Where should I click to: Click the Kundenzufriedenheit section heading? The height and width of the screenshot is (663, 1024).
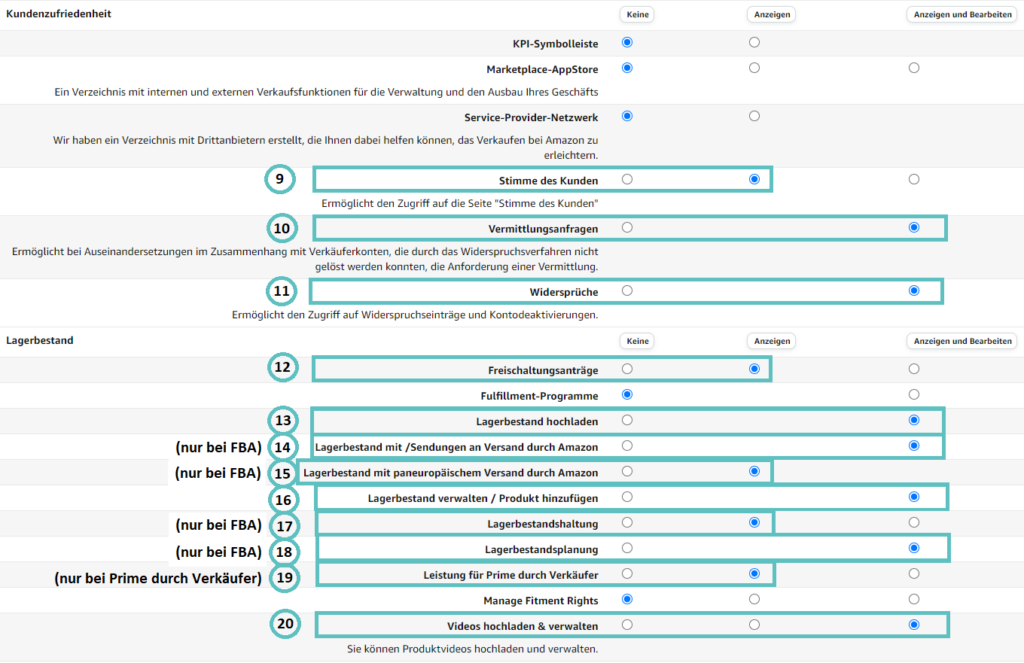tap(59, 14)
